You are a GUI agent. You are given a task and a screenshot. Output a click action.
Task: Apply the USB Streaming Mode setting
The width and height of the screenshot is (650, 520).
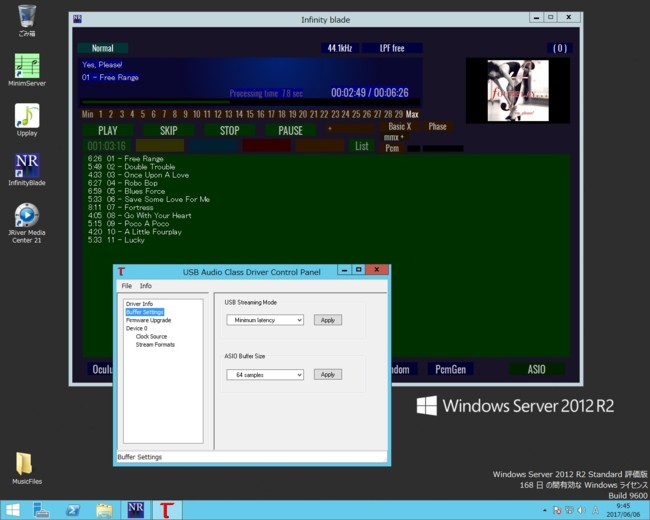pyautogui.click(x=327, y=320)
